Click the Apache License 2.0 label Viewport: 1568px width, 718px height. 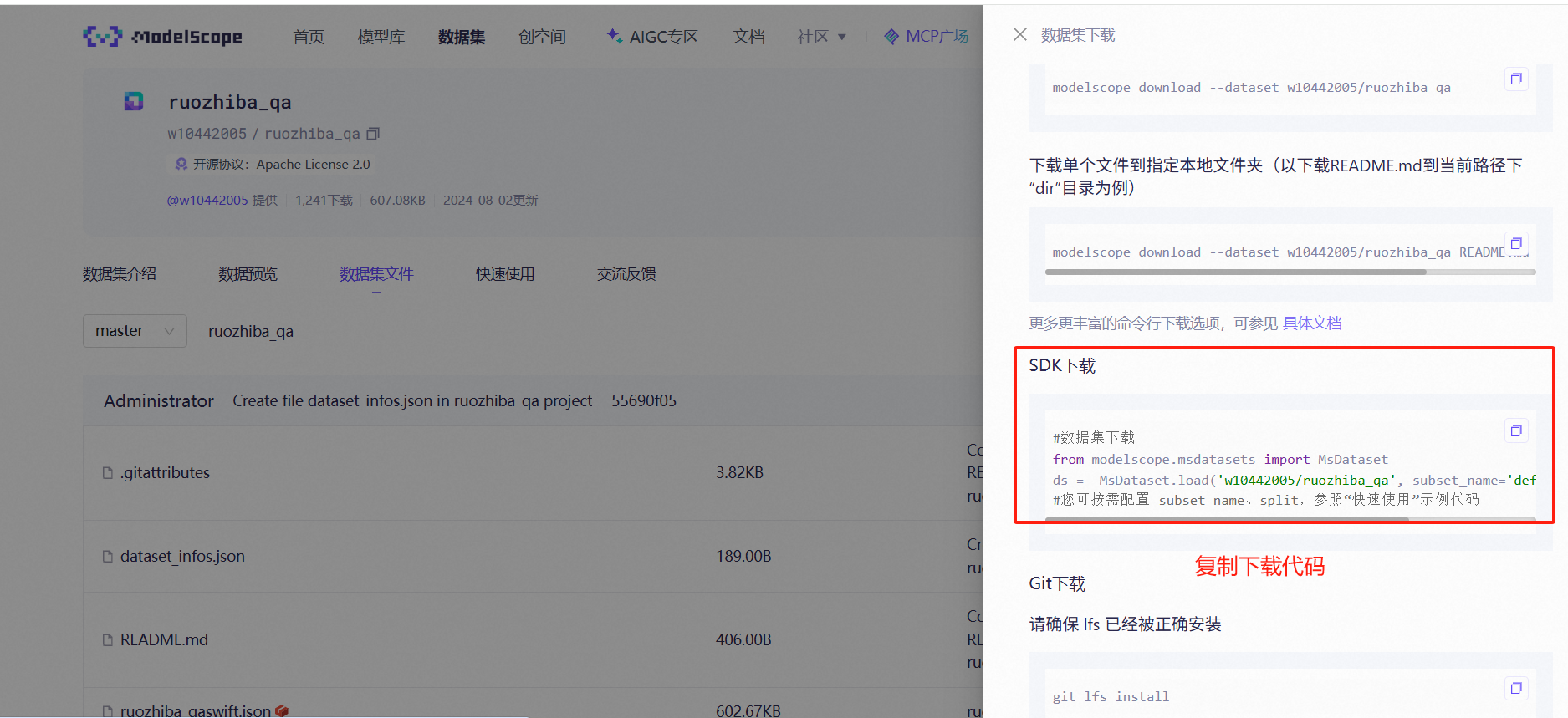(313, 165)
